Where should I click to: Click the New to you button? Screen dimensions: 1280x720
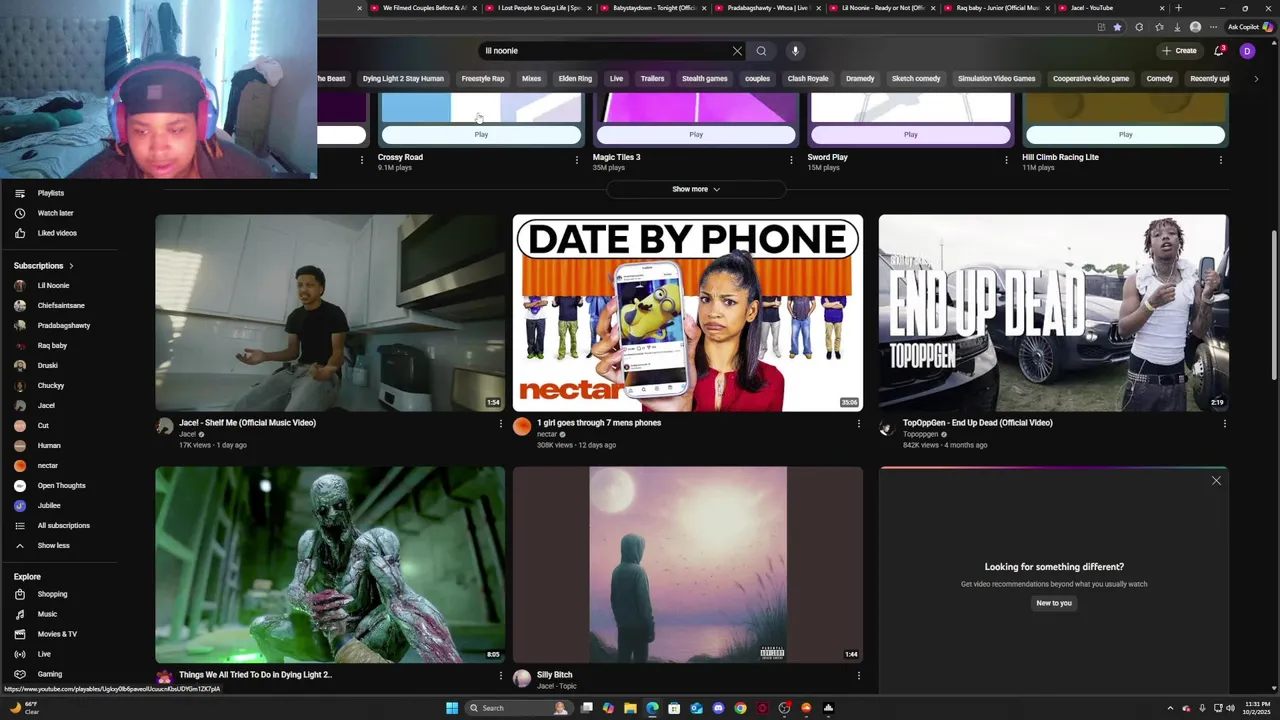(x=1054, y=603)
